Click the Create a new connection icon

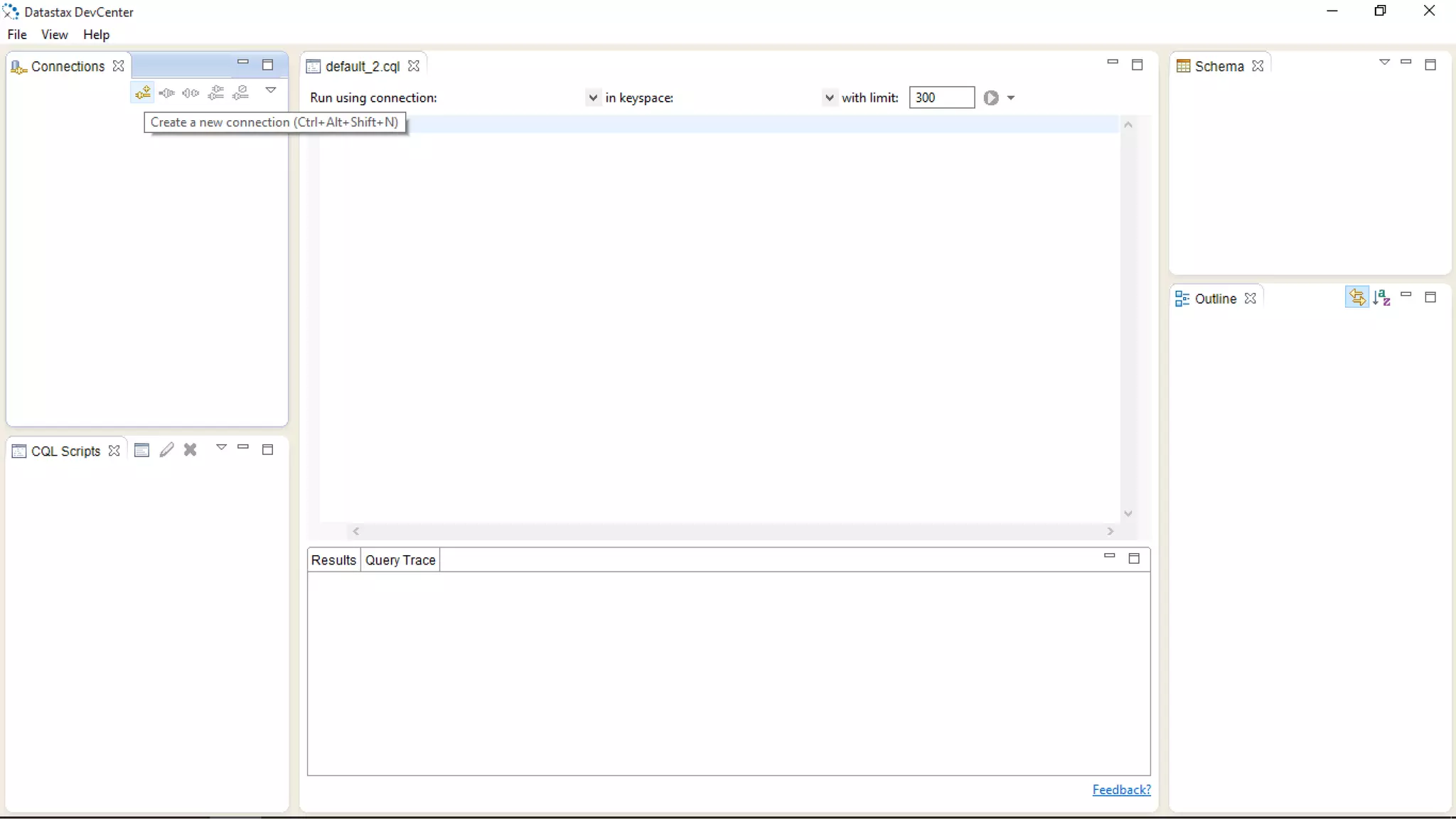coord(143,92)
